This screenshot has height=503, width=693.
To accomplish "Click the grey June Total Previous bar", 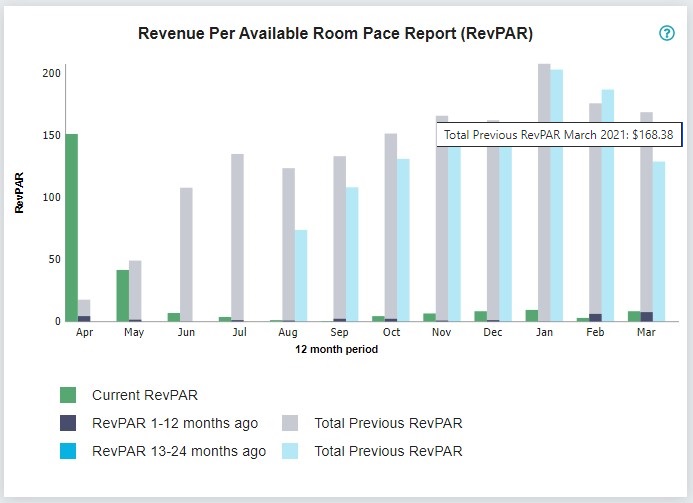I will coord(186,254).
